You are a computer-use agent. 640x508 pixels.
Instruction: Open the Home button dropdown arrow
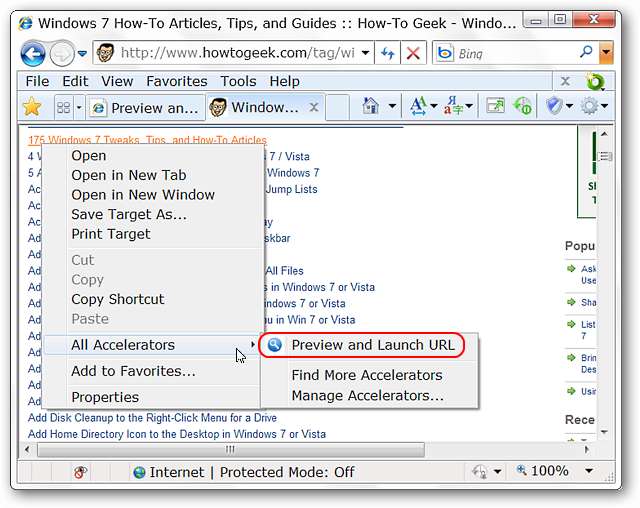coord(392,106)
